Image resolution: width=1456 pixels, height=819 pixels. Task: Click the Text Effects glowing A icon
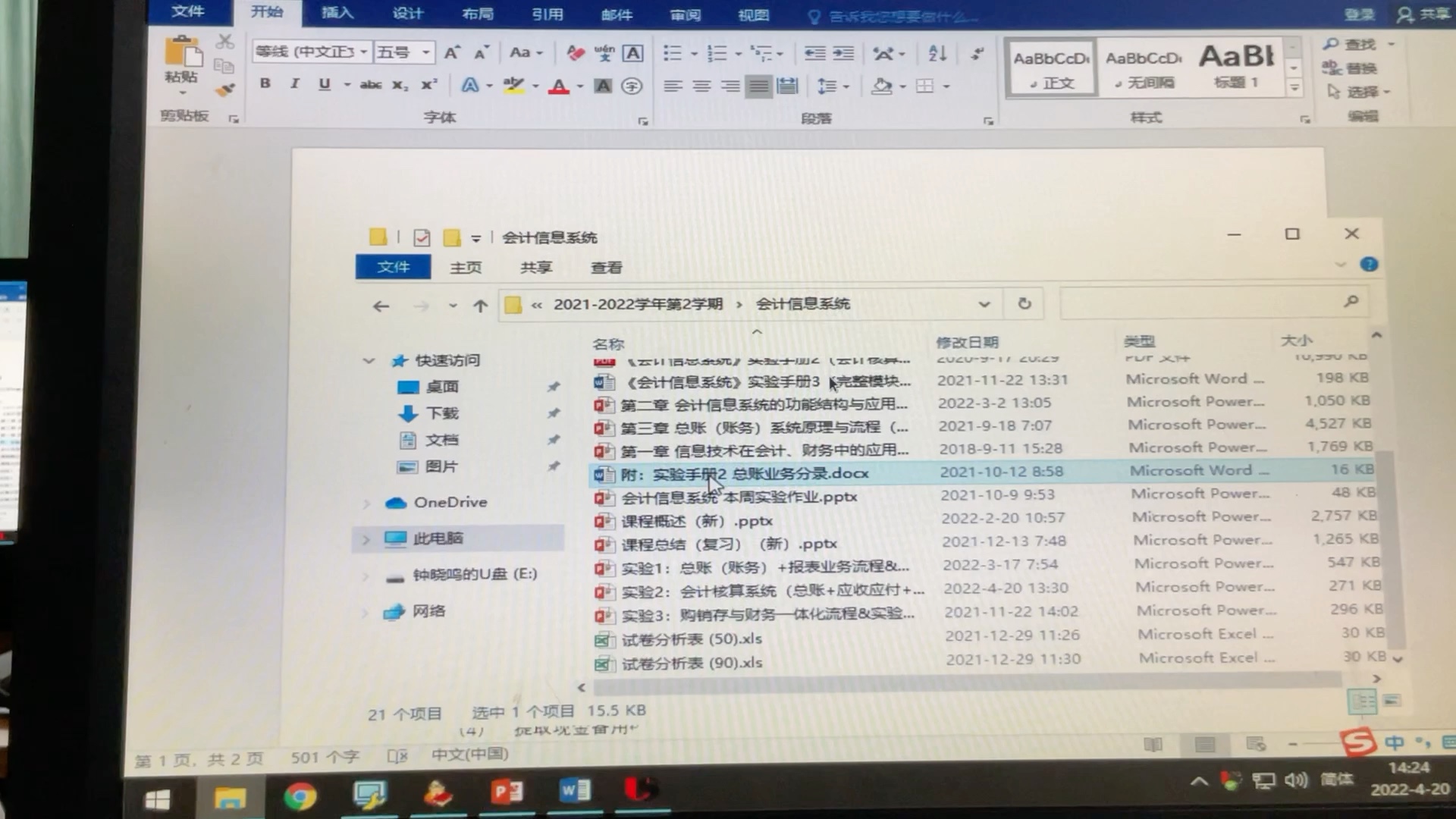click(470, 85)
